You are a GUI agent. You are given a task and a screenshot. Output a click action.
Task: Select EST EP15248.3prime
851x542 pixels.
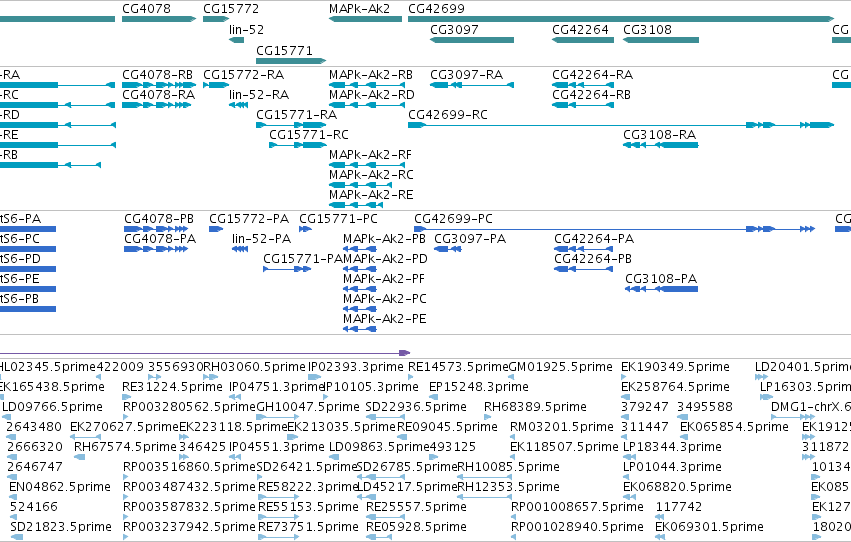click(478, 387)
